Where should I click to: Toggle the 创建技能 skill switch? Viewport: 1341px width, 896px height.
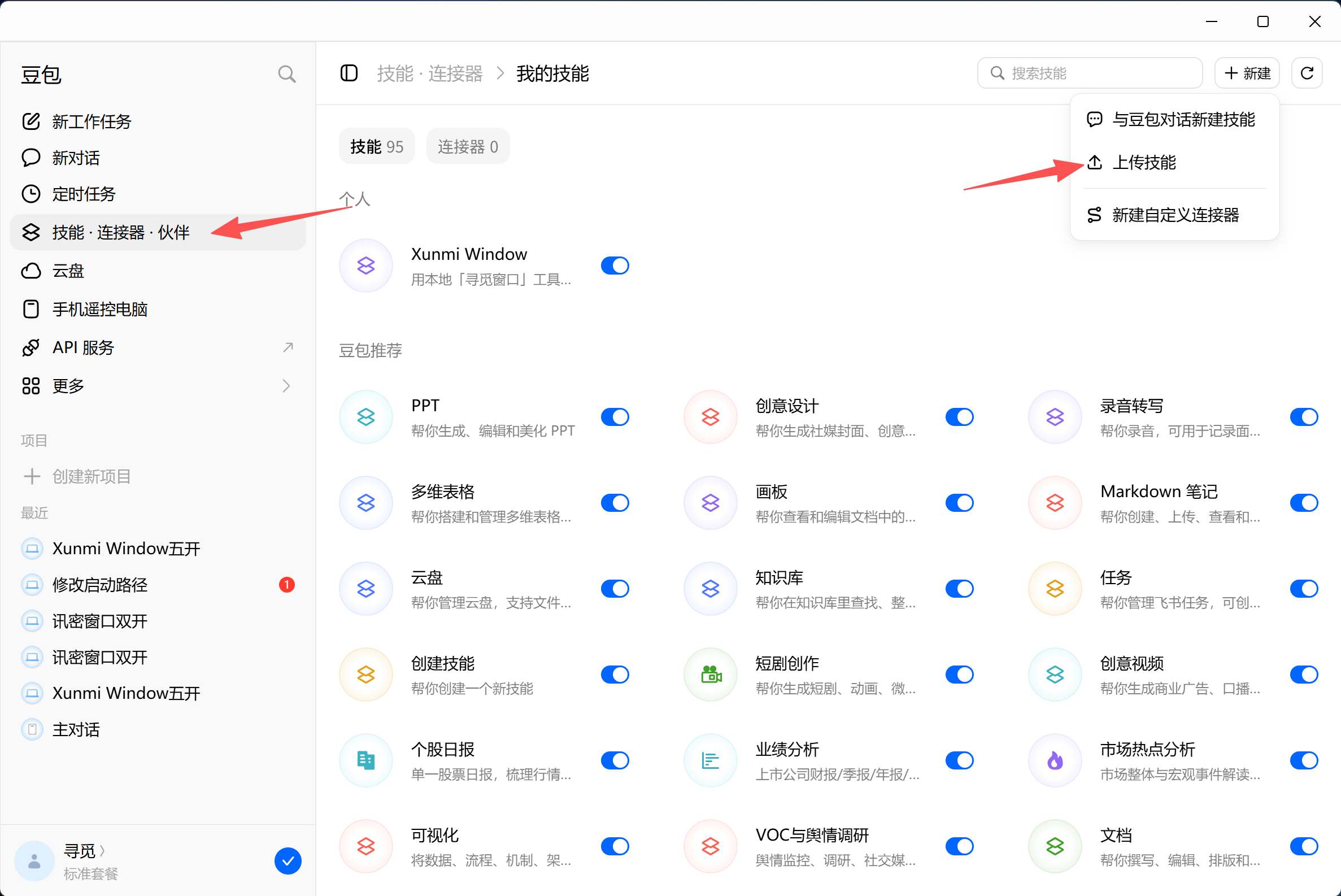pyautogui.click(x=615, y=675)
